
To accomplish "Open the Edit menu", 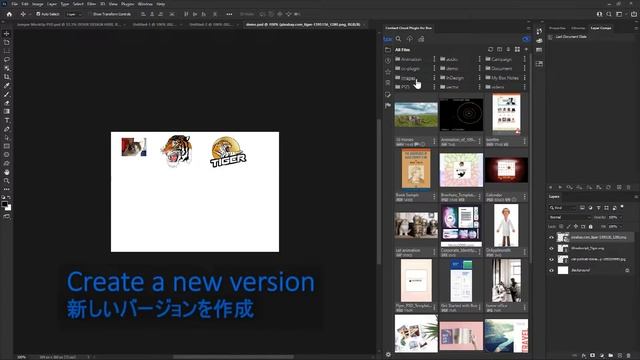I will tap(25, 4).
